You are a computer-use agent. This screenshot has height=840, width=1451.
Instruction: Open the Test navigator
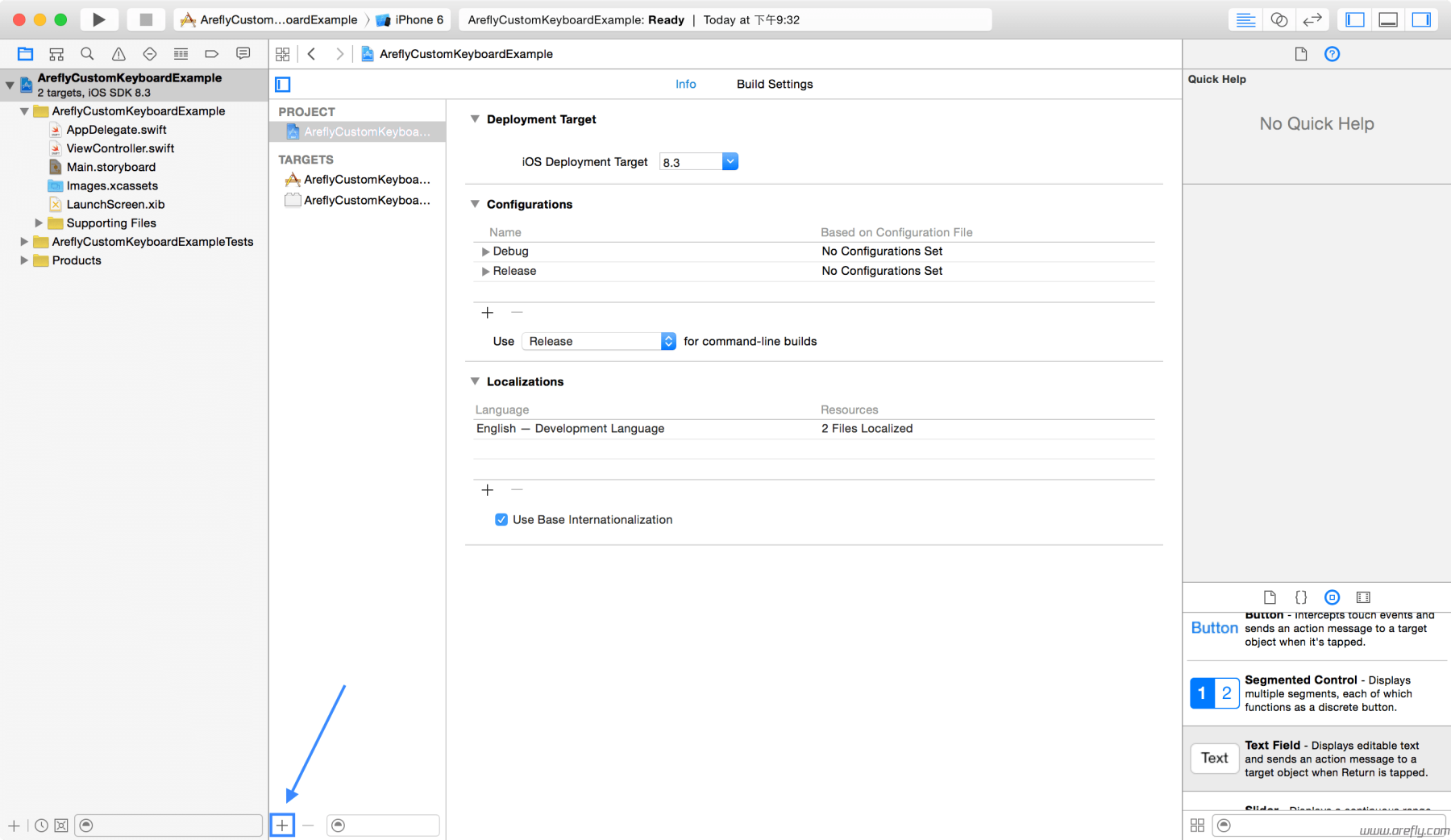pos(149,53)
